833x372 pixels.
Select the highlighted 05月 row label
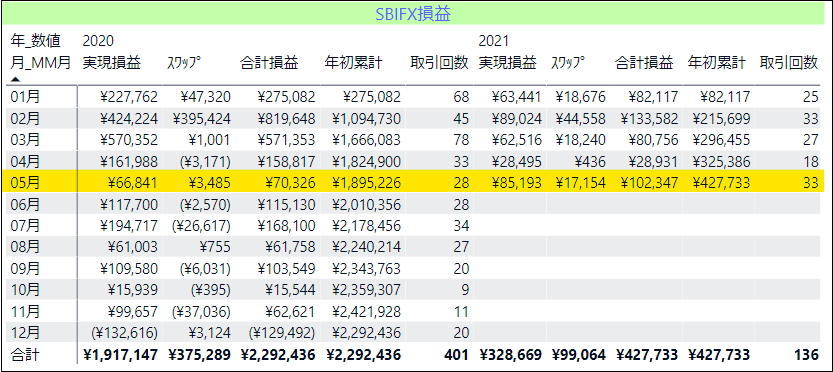[x=26, y=183]
